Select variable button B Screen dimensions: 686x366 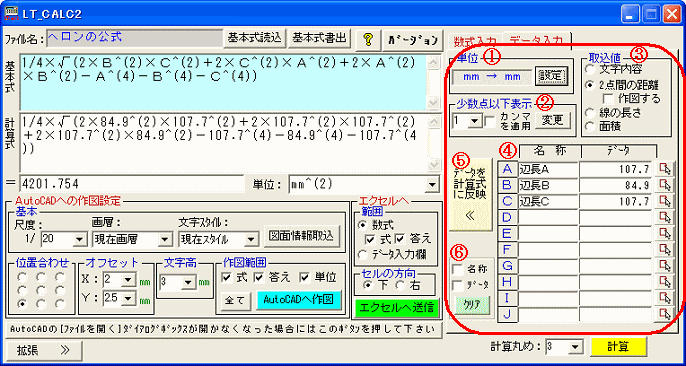pos(507,185)
